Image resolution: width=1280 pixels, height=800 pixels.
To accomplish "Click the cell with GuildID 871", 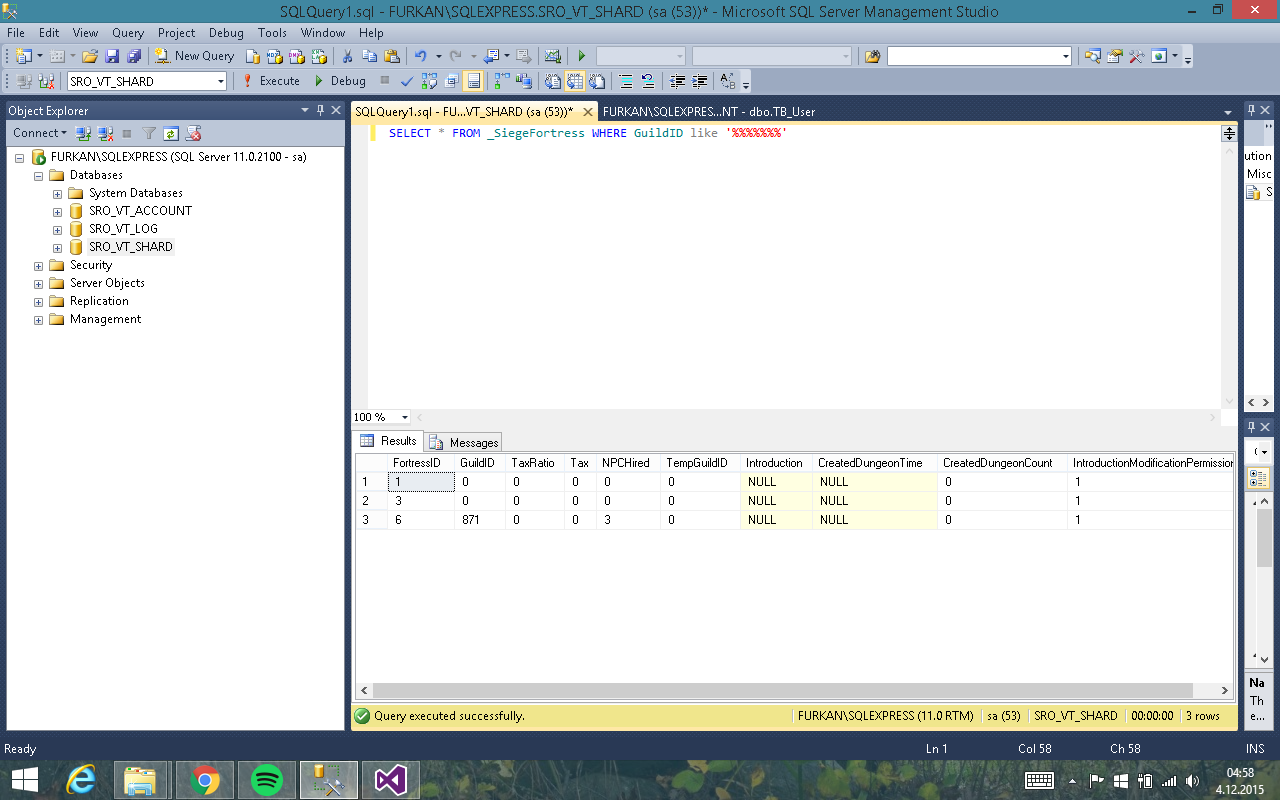I will pyautogui.click(x=479, y=519).
